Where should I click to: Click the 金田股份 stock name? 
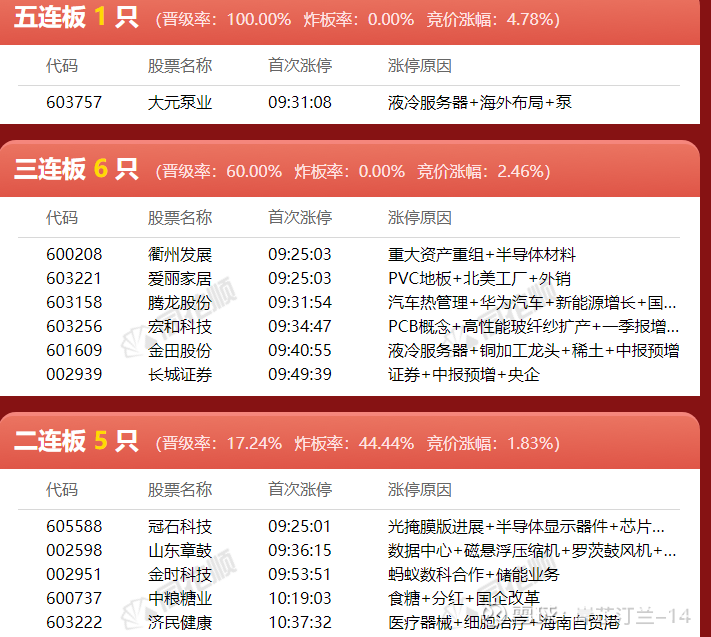(x=180, y=350)
